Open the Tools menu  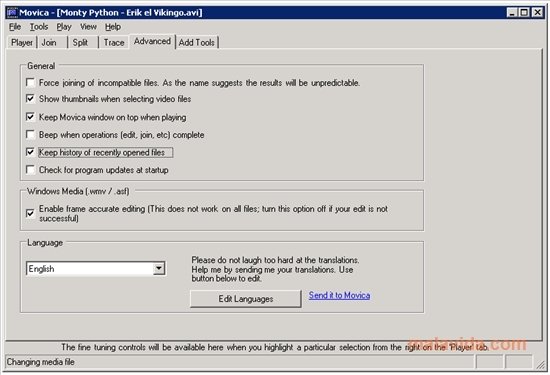(x=39, y=27)
